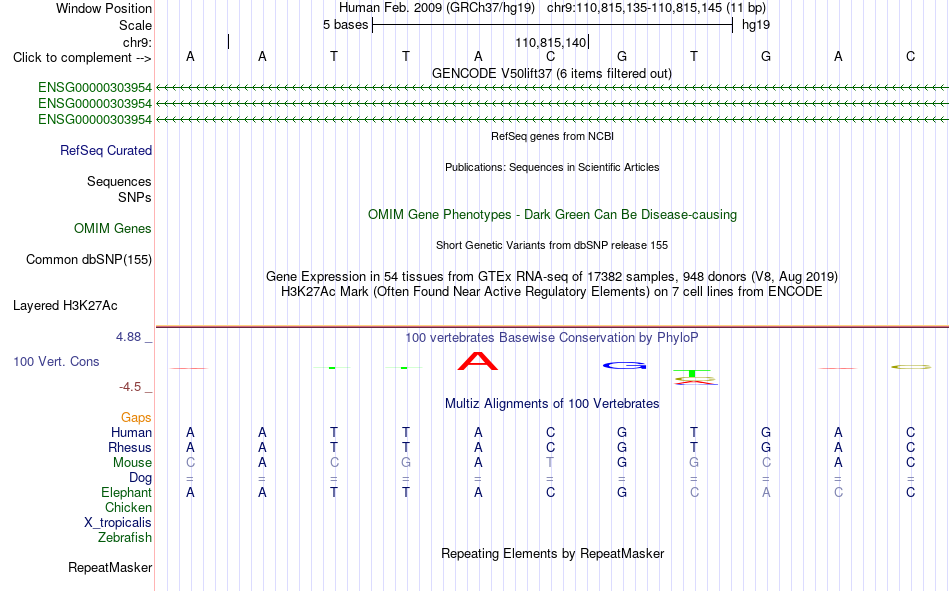Image resolution: width=950 pixels, height=591 pixels.
Task: Click the large red 'A' conservation logo
Action: coord(478,361)
